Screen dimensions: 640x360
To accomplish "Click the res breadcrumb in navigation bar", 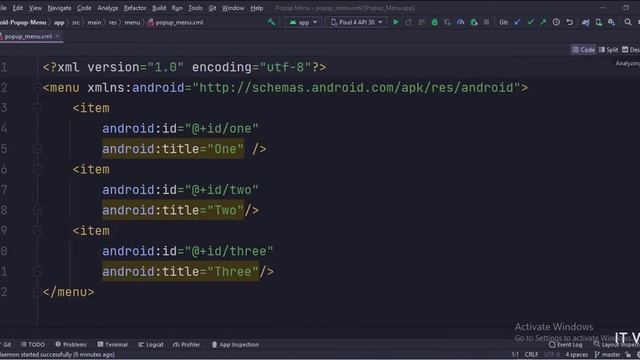I will click(x=113, y=22).
